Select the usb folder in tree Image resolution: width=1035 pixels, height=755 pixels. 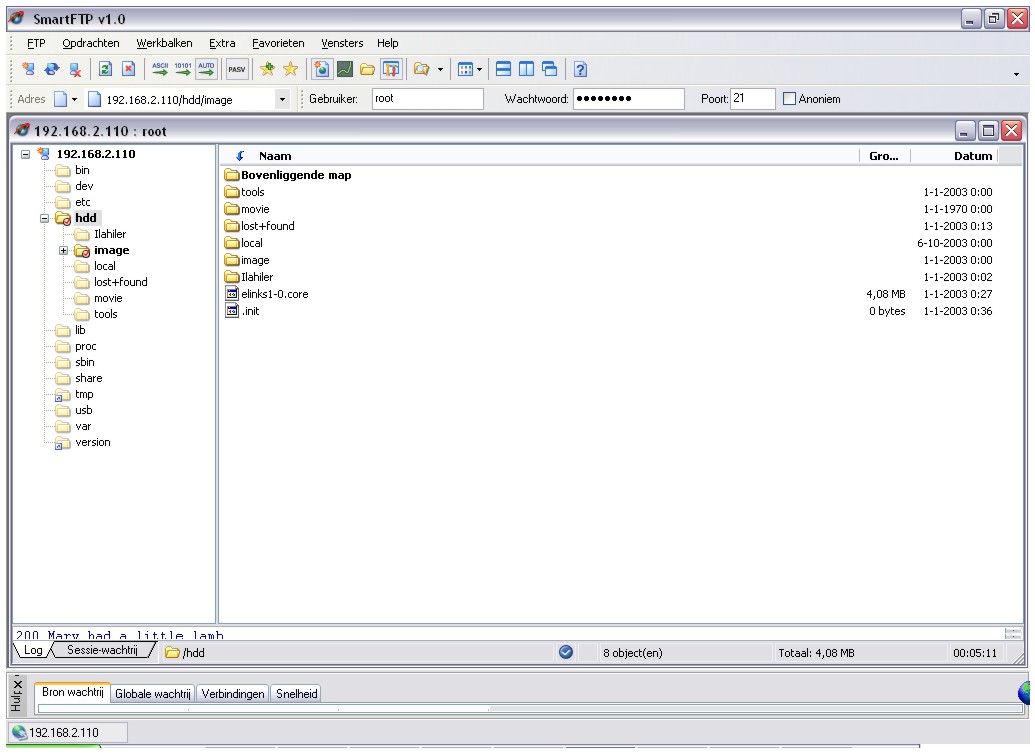pos(84,410)
